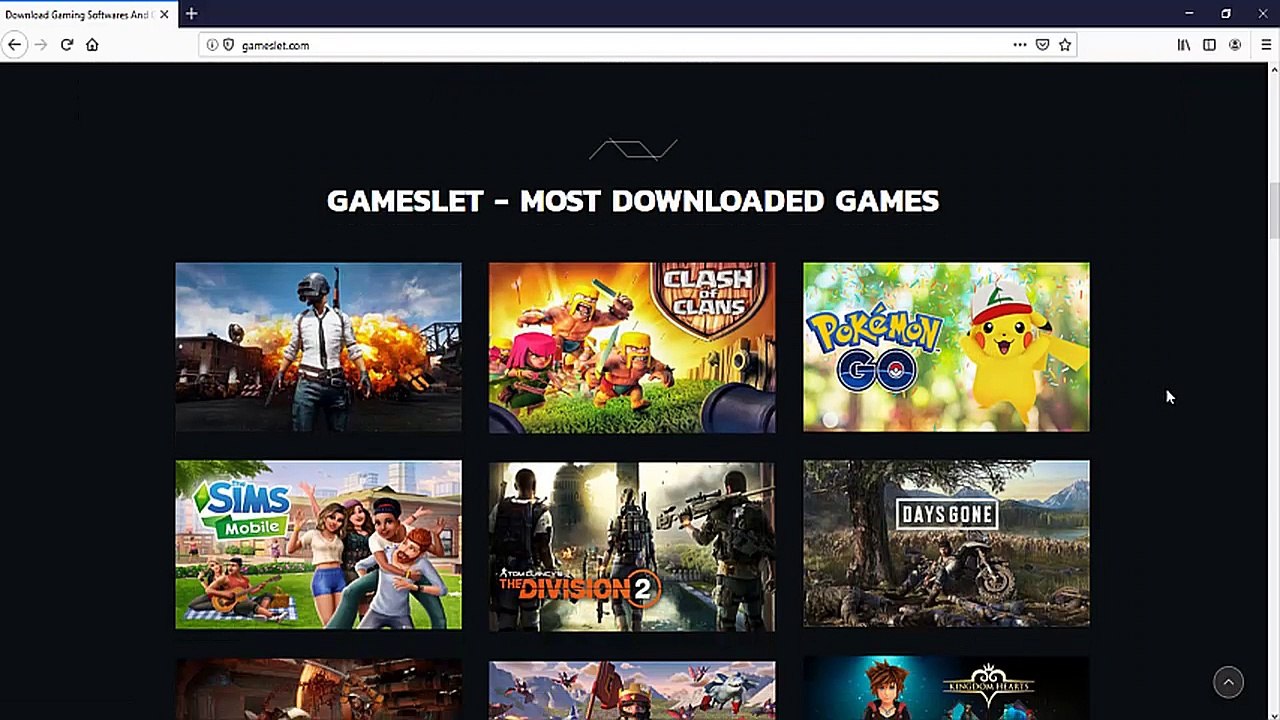This screenshot has width=1280, height=720.
Task: Open a new browser tab
Action: (191, 14)
